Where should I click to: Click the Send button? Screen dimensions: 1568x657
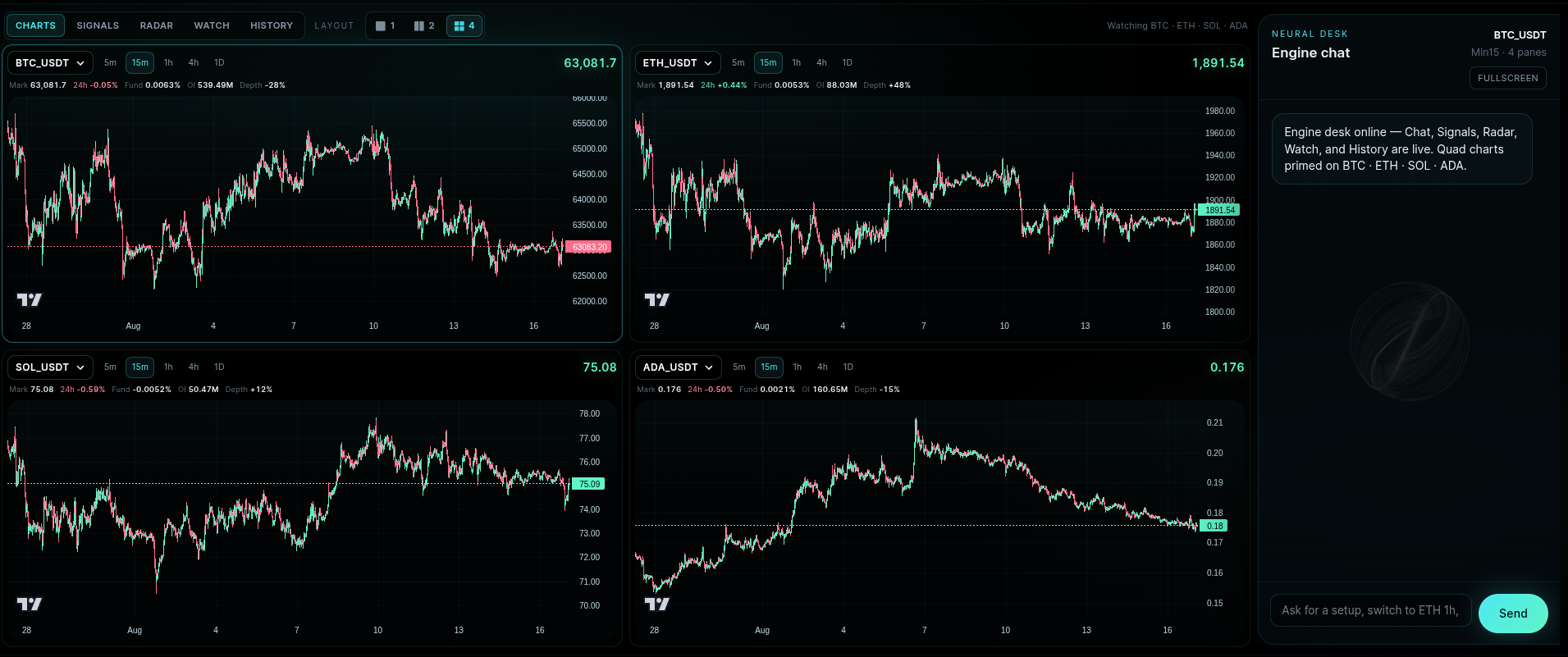(1513, 614)
